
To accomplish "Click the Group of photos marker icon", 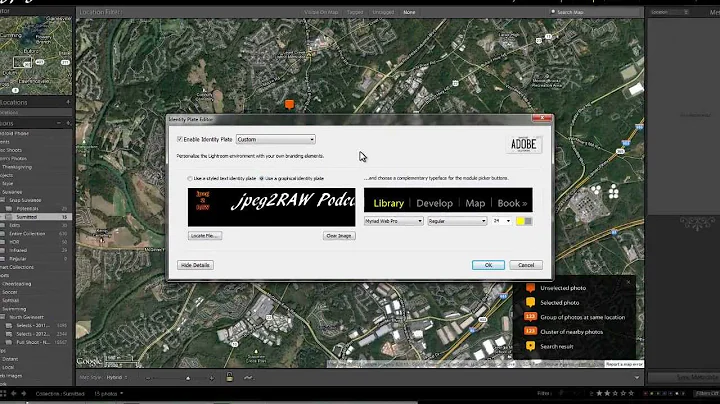I will click(530, 317).
